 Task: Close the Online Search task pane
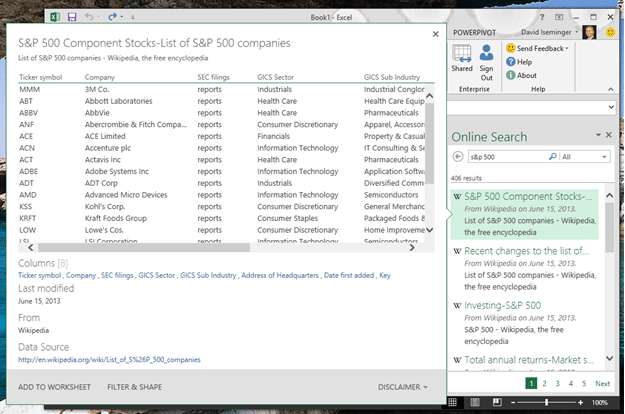click(609, 135)
